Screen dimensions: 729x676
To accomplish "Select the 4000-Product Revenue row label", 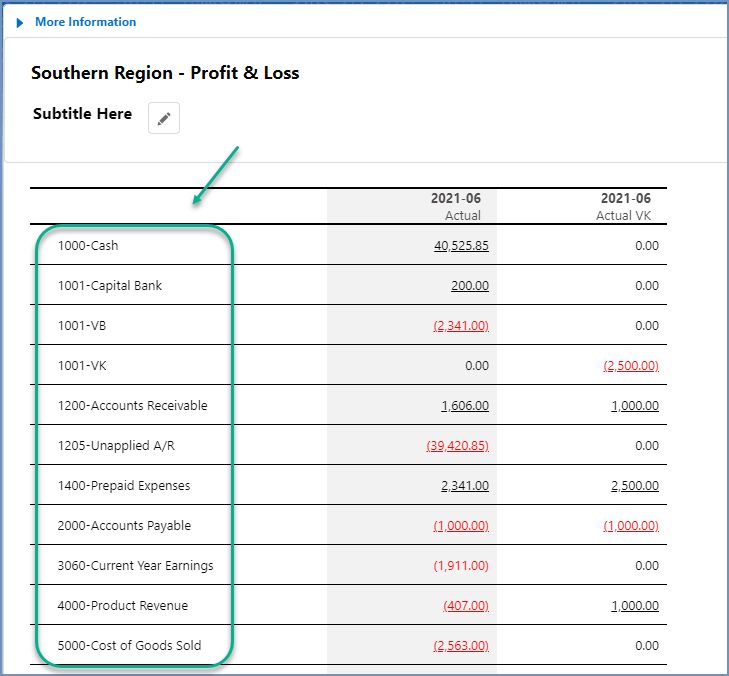I will pos(123,605).
